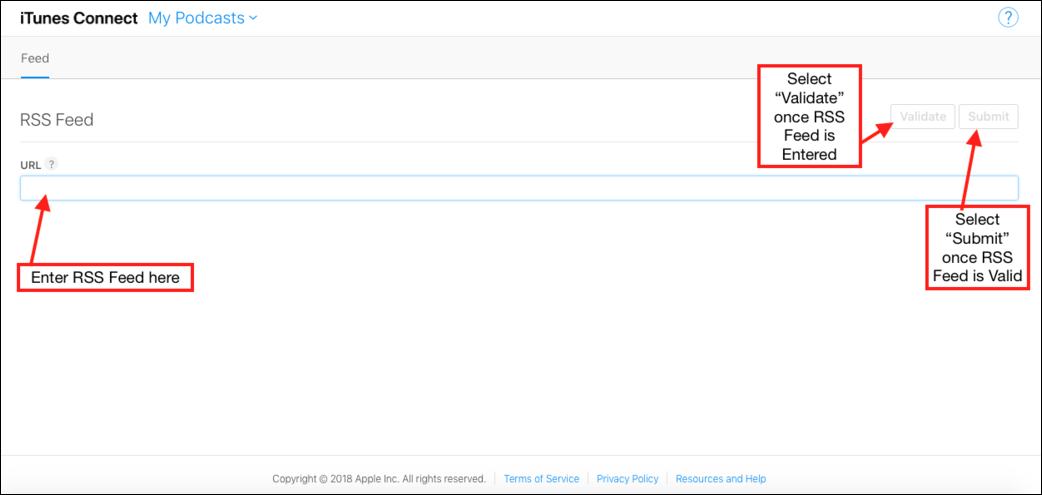Click the iTunes Connect title
Image resolution: width=1042 pixels, height=495 pixels.
coord(79,18)
